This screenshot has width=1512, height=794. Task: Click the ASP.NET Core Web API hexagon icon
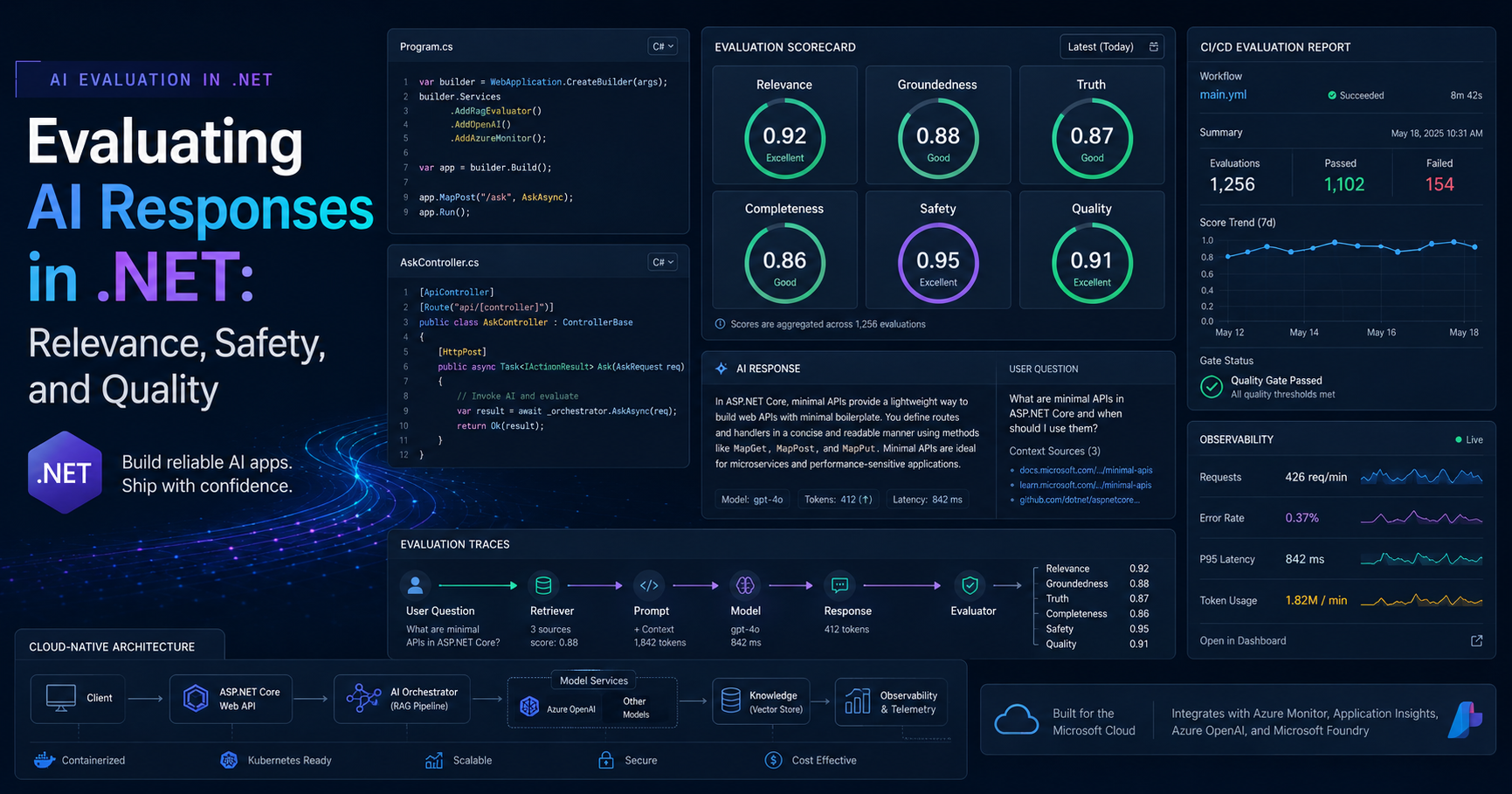196,698
